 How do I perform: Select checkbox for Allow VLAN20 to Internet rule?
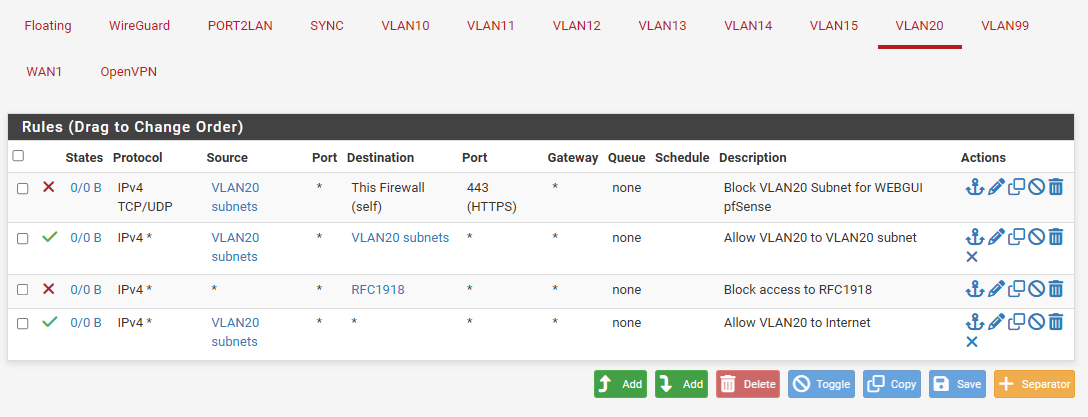click(23, 323)
